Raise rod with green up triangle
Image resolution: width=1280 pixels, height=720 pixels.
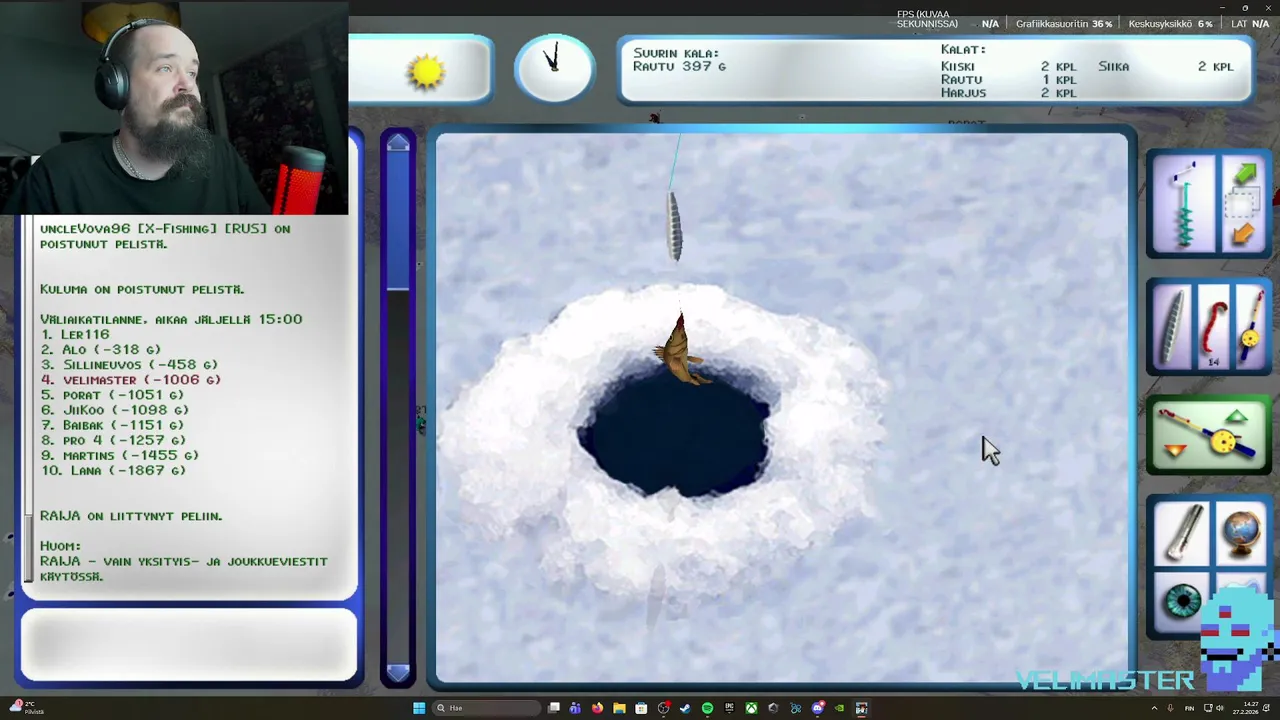coord(1237,416)
